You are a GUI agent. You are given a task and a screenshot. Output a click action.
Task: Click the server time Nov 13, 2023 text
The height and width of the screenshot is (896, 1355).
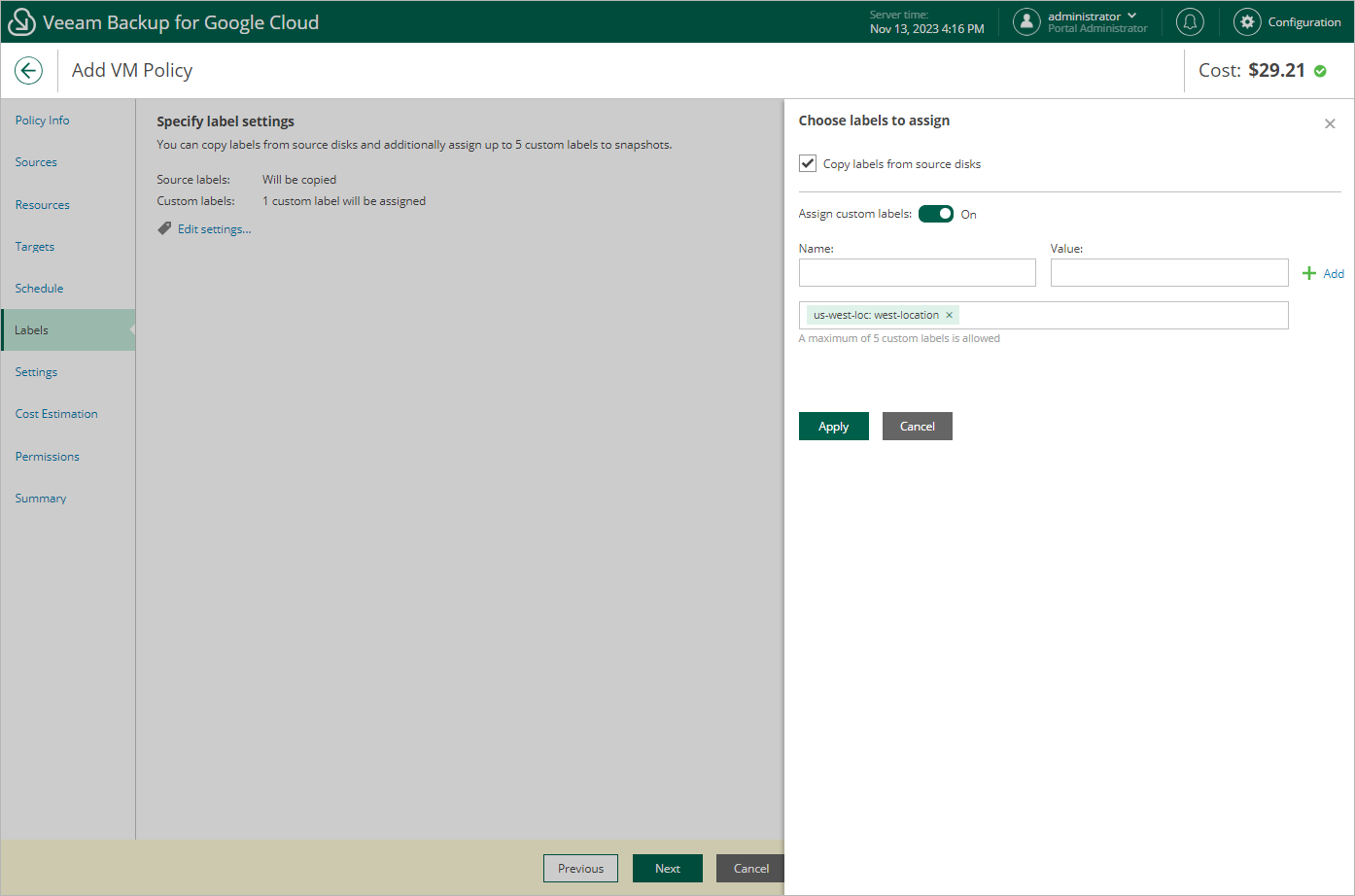coord(927,29)
